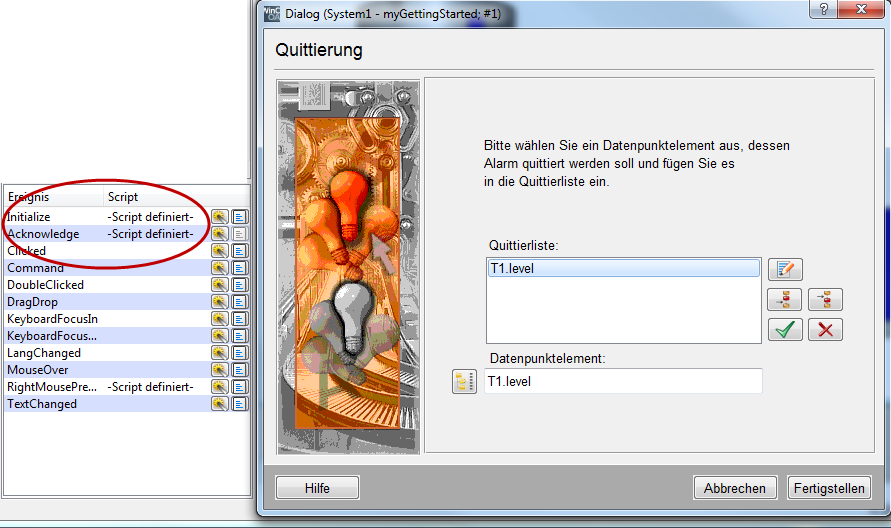
Task: Select the Initialize event row
Action: [127, 217]
